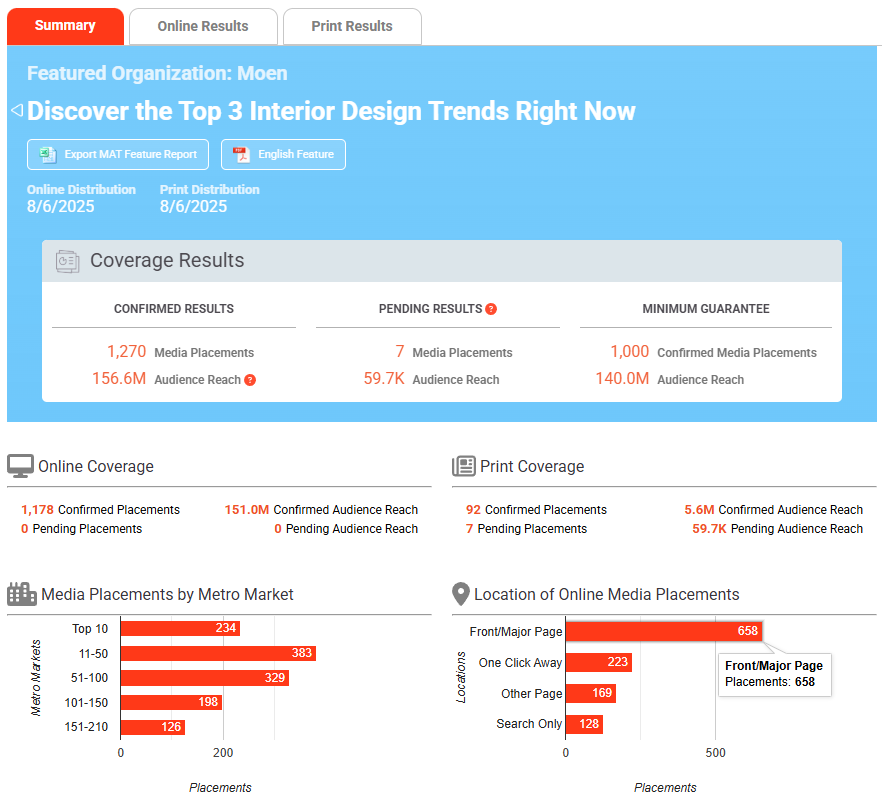Click the map pin icon for Location of Online Media Placements
882x807 pixels.
(x=460, y=593)
